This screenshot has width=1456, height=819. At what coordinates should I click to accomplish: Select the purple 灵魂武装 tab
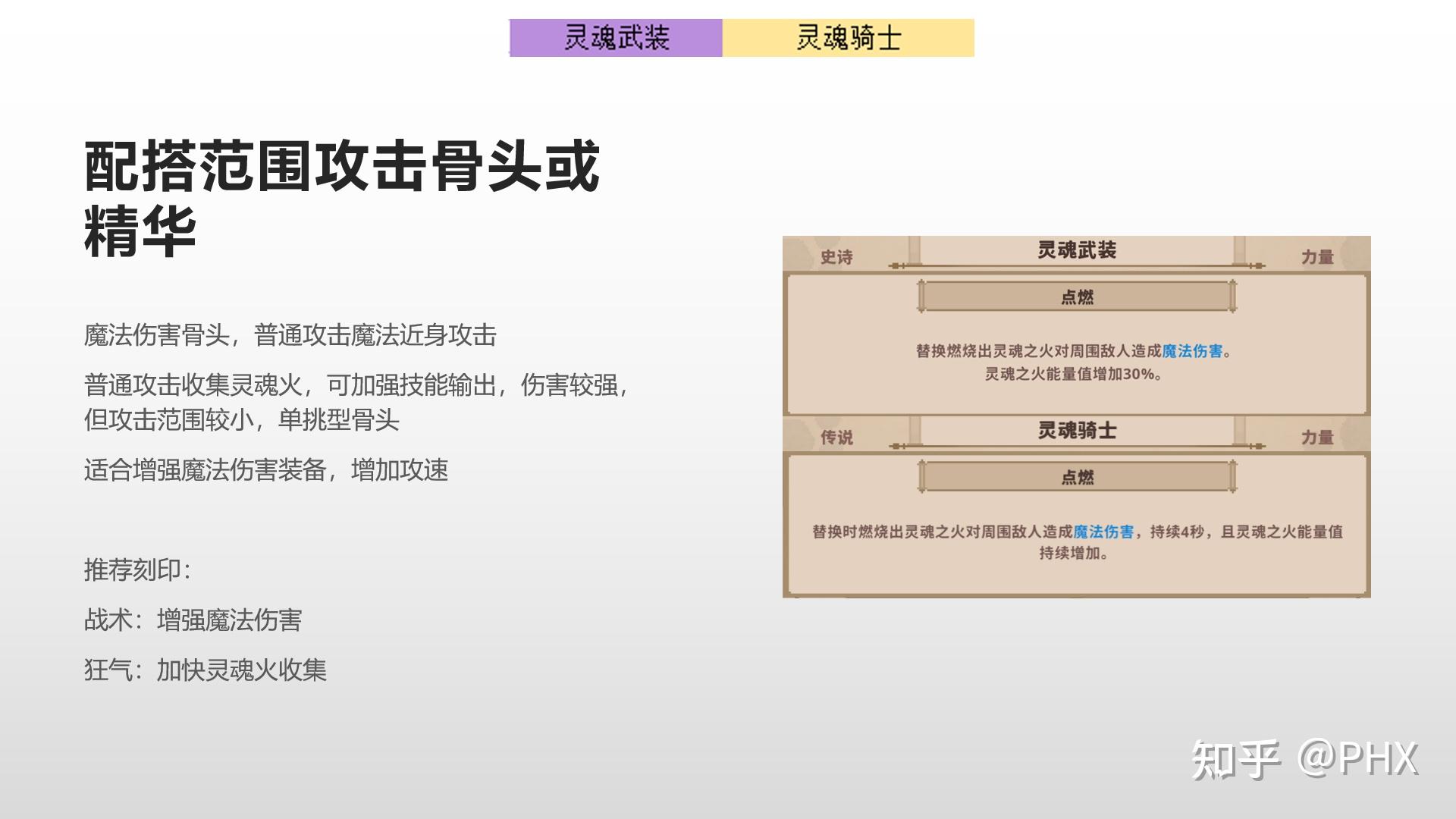[x=616, y=38]
